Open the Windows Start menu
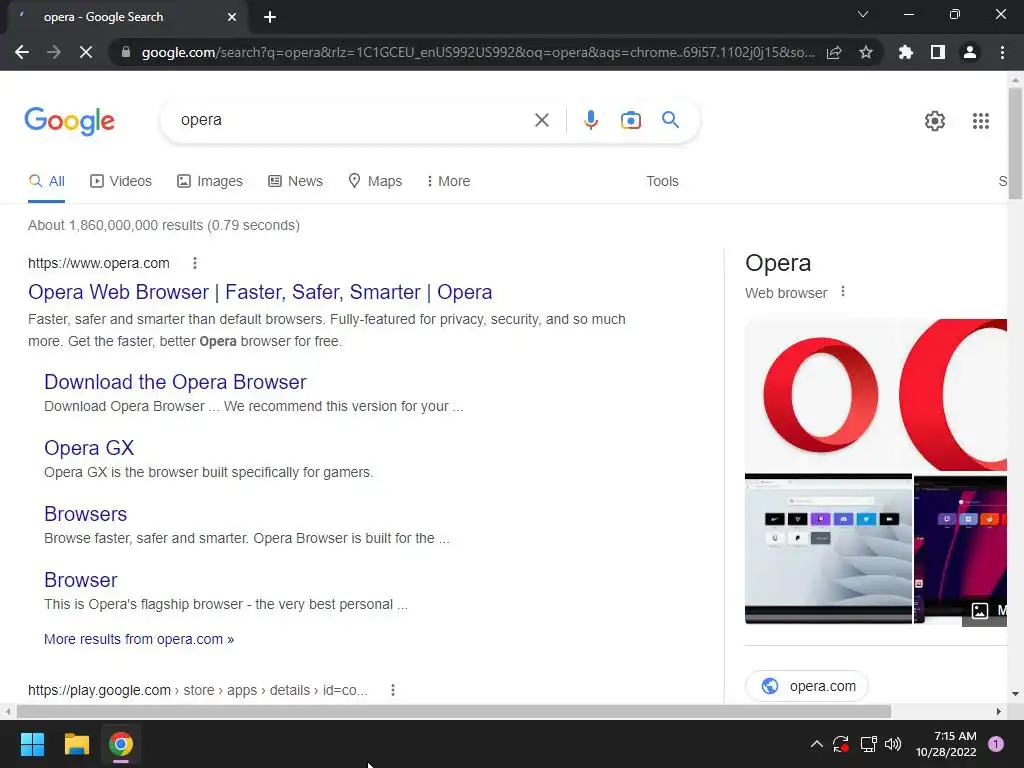 tap(32, 744)
